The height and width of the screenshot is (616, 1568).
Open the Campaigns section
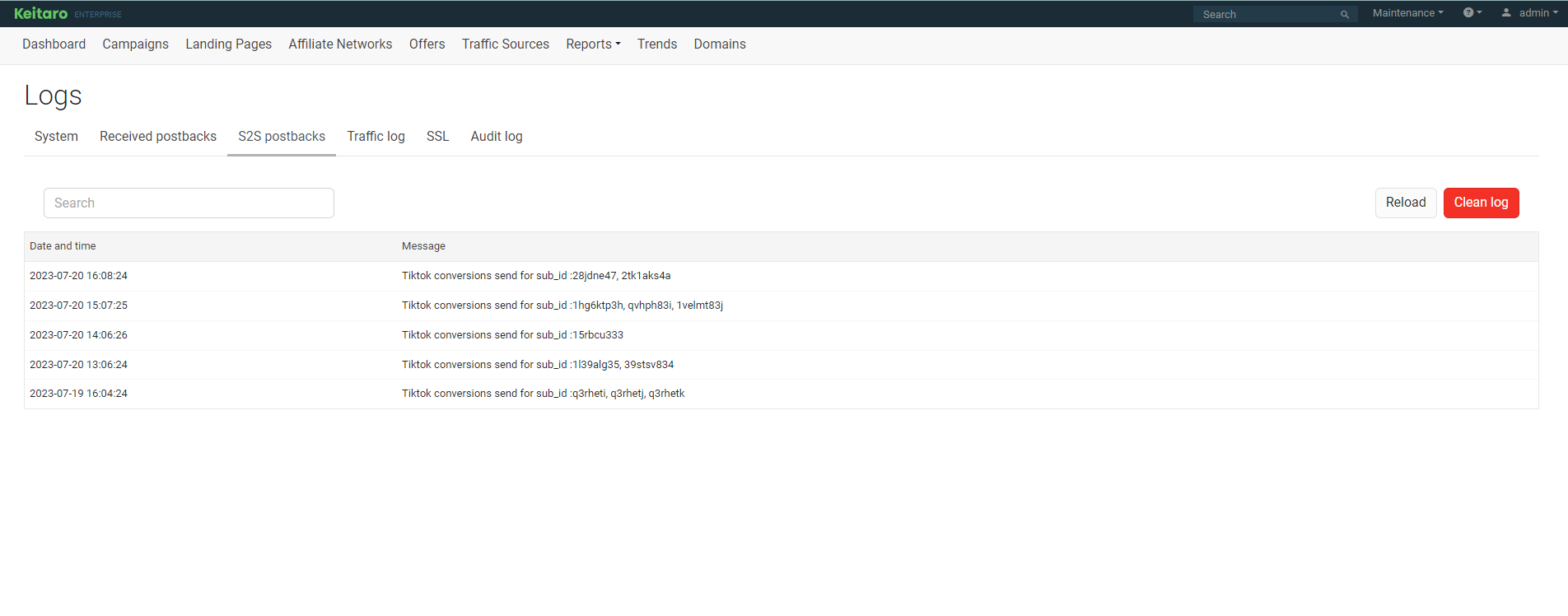click(x=135, y=44)
